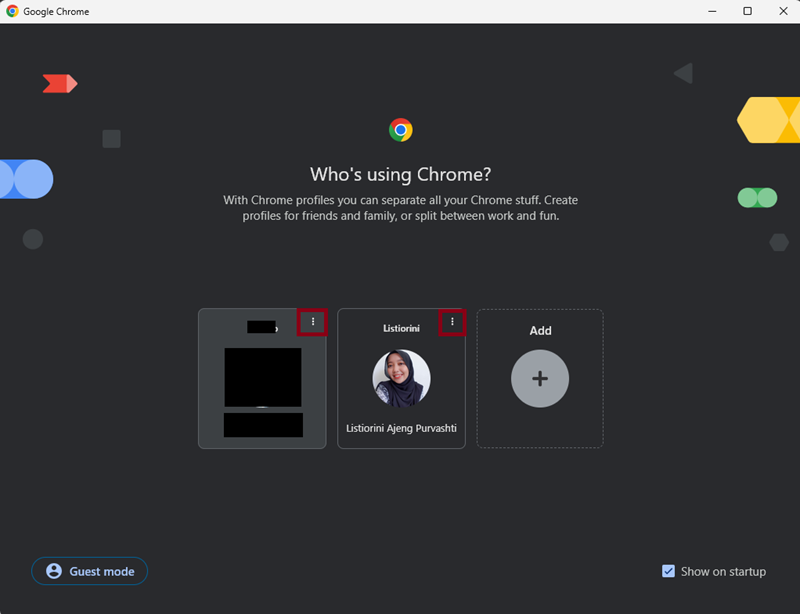Click the "Show on startup" label text

coord(723,571)
